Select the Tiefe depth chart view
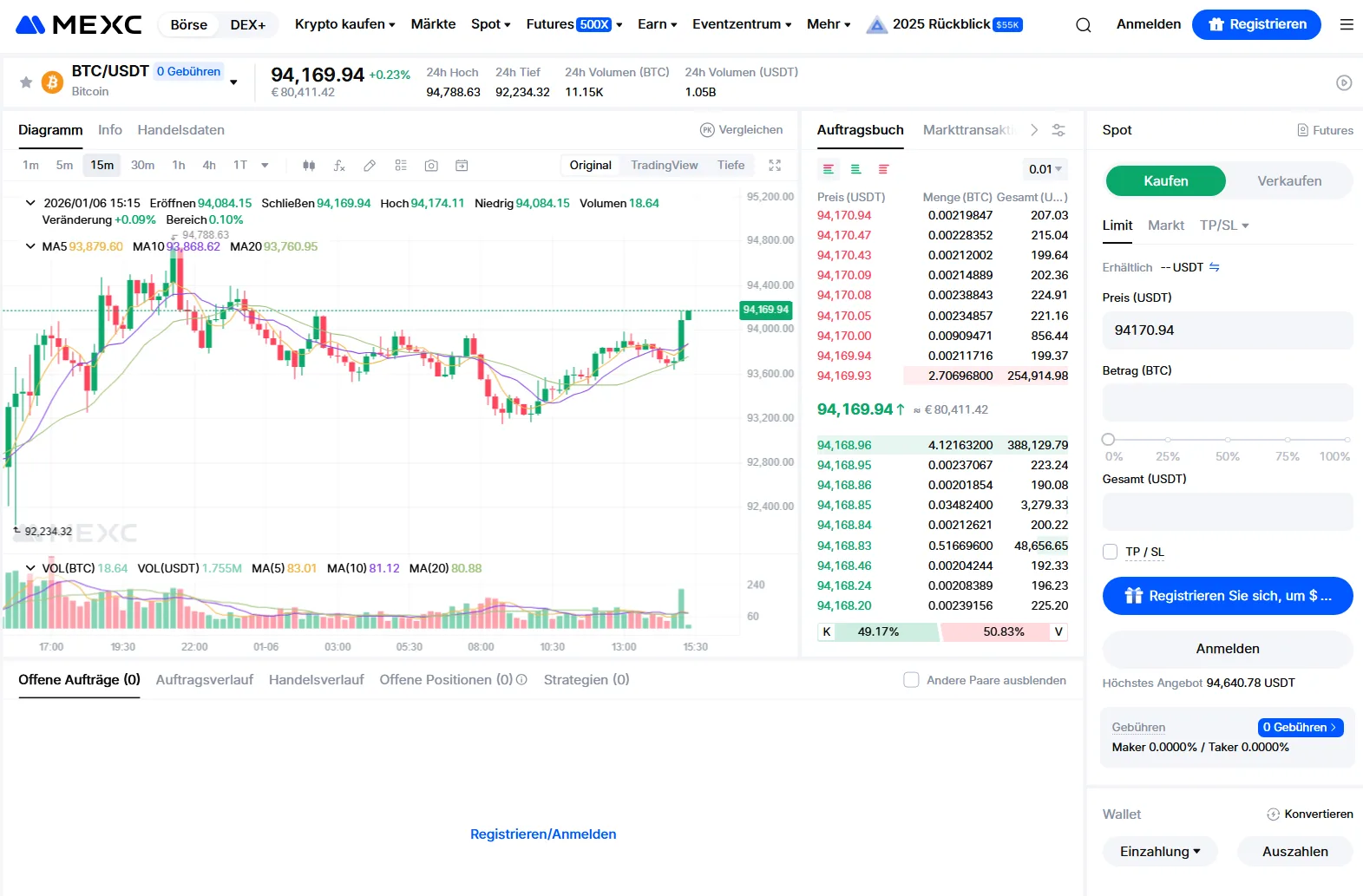Viewport: 1363px width, 896px height. coord(731,166)
